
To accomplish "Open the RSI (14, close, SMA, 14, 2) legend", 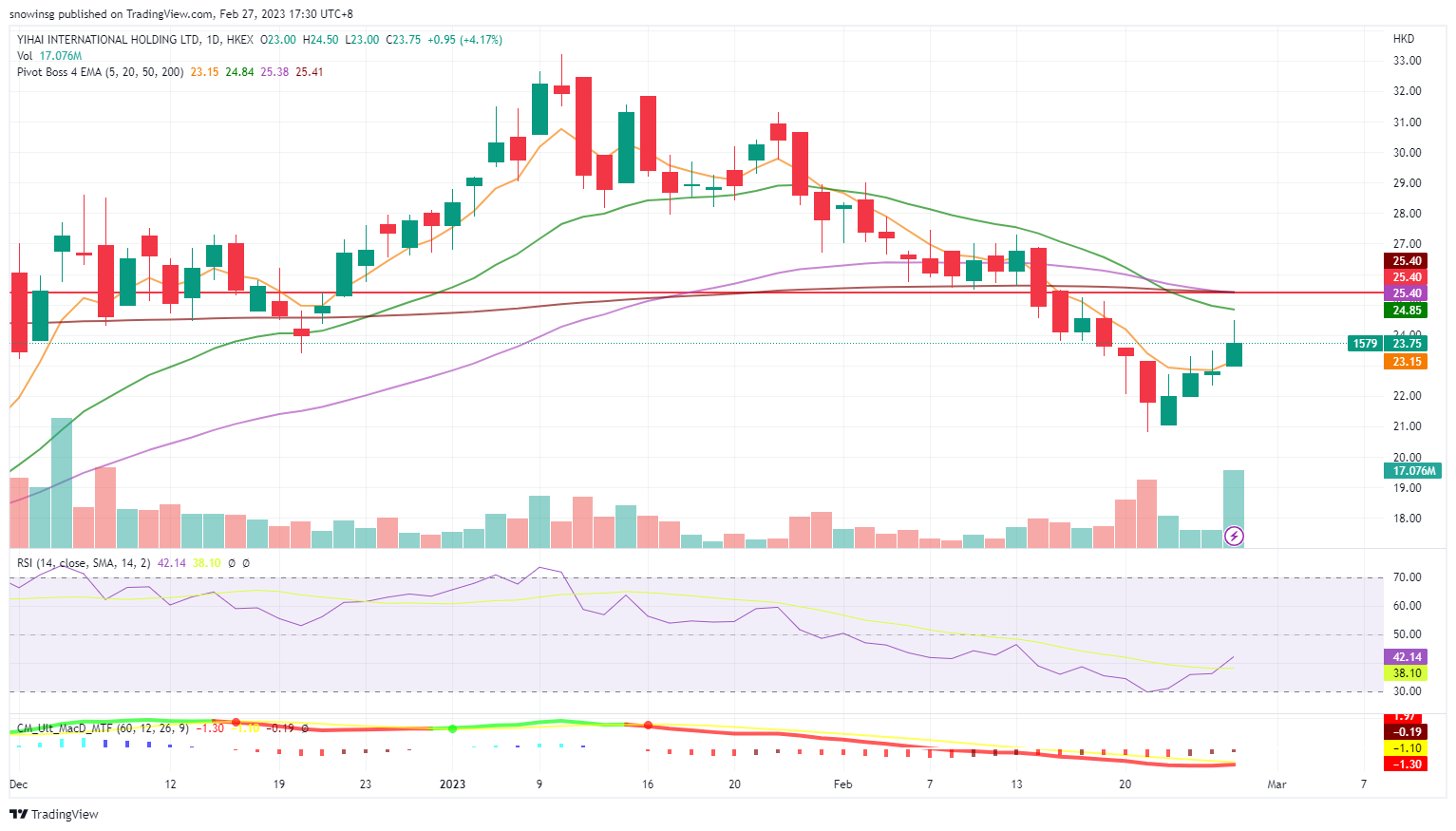I will [84, 563].
